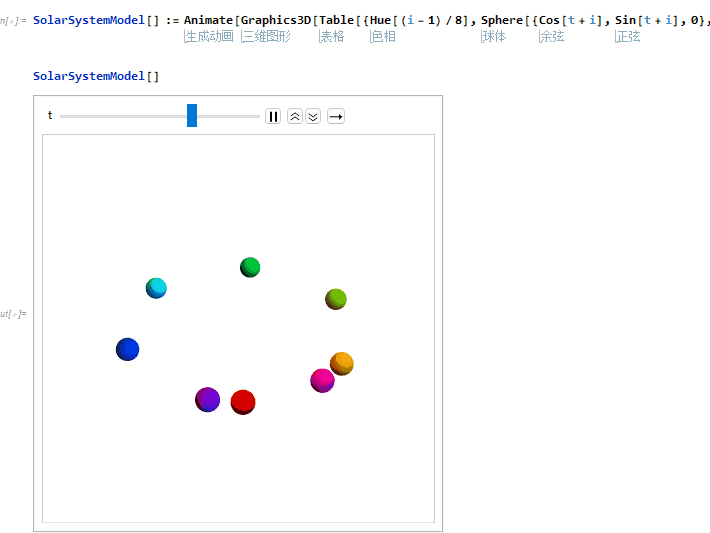
Task: Click the 余弦 annotation label
Action: (552, 36)
